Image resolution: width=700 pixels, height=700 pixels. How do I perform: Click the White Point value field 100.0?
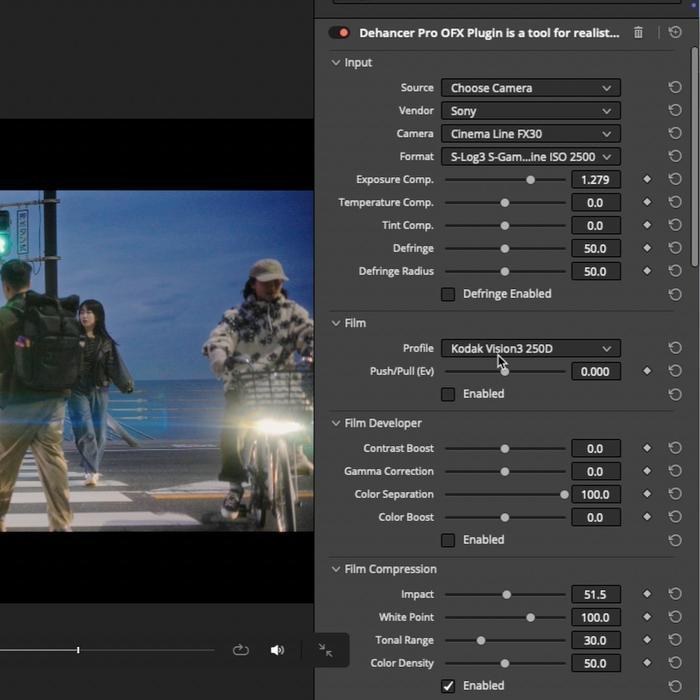pos(596,618)
